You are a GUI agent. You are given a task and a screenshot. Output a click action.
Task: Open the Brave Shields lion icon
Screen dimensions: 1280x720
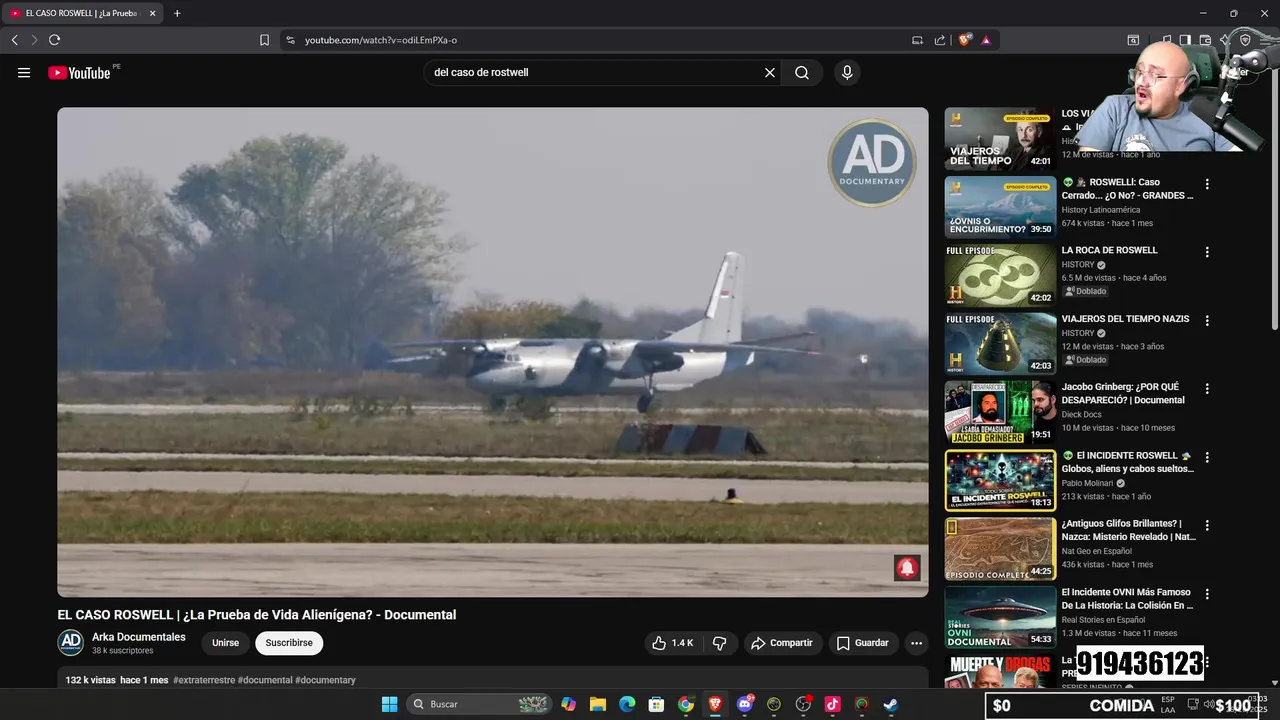coord(964,40)
